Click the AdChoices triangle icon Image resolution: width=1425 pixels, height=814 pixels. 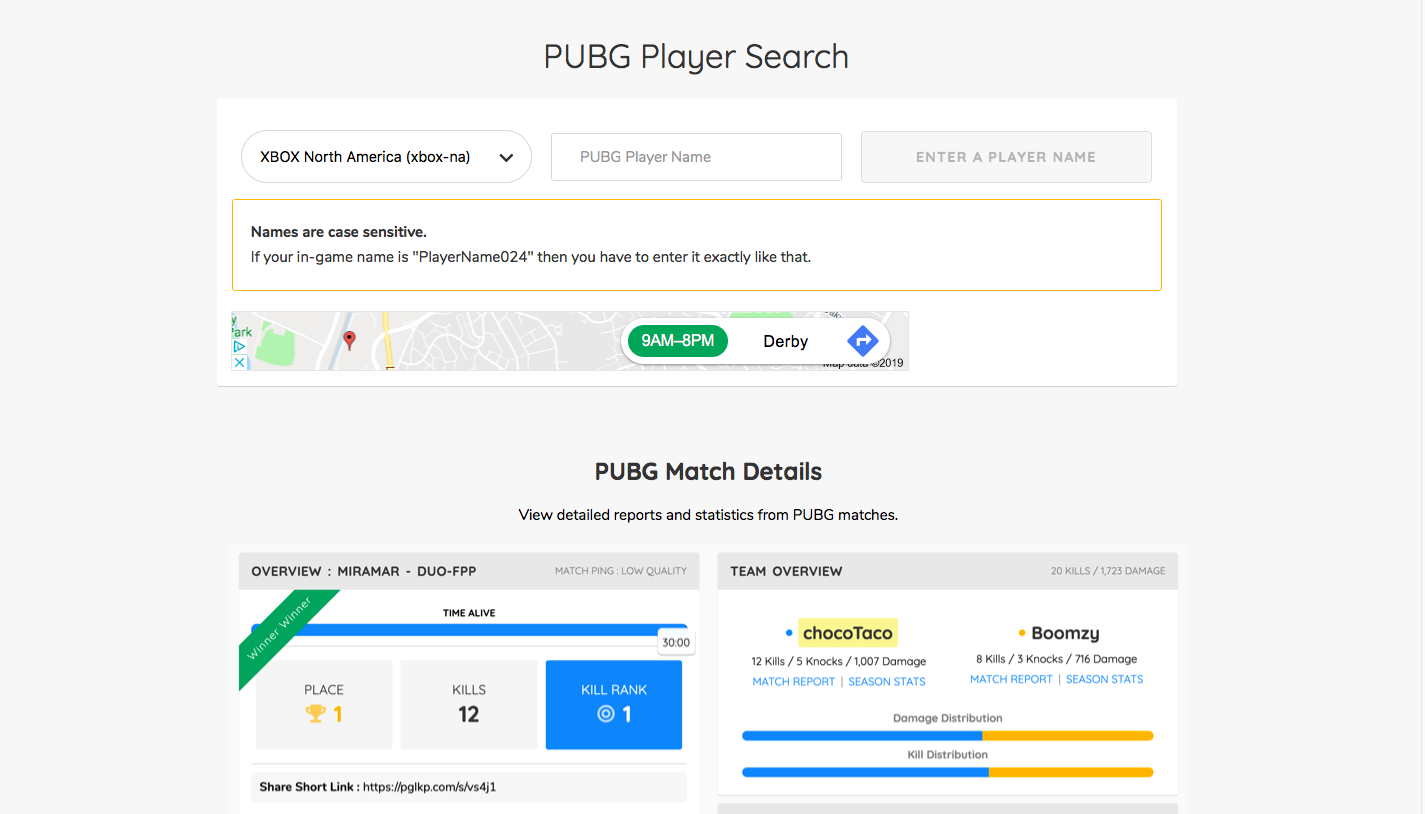239,347
